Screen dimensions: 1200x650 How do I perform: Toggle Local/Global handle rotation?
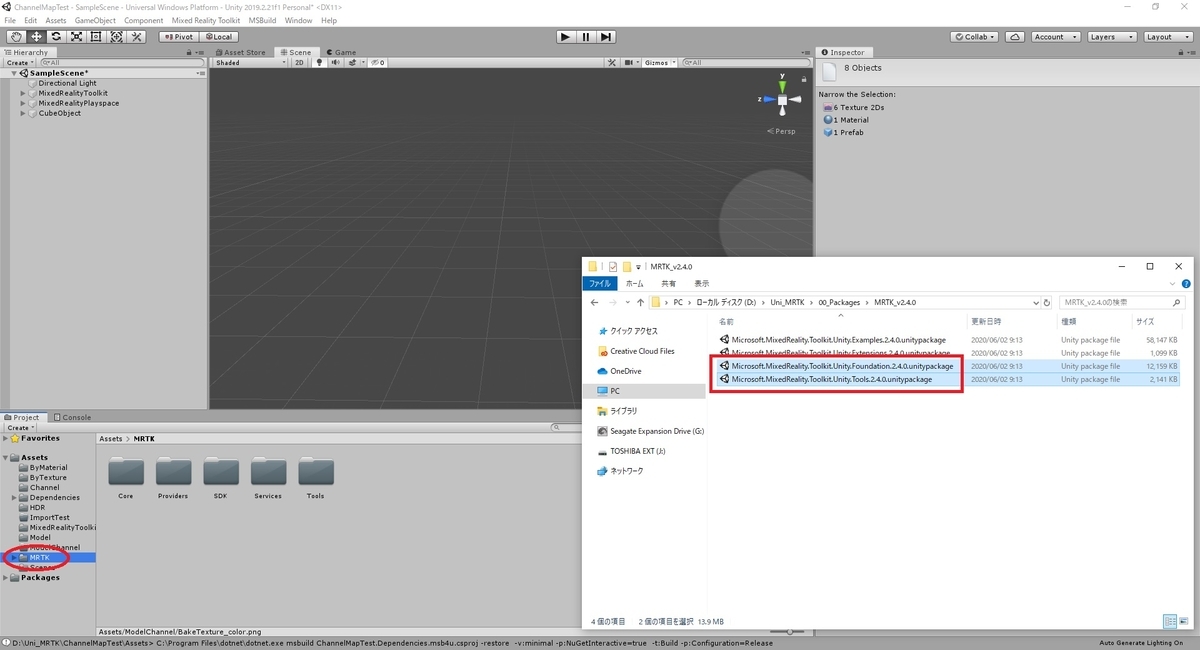[218, 37]
